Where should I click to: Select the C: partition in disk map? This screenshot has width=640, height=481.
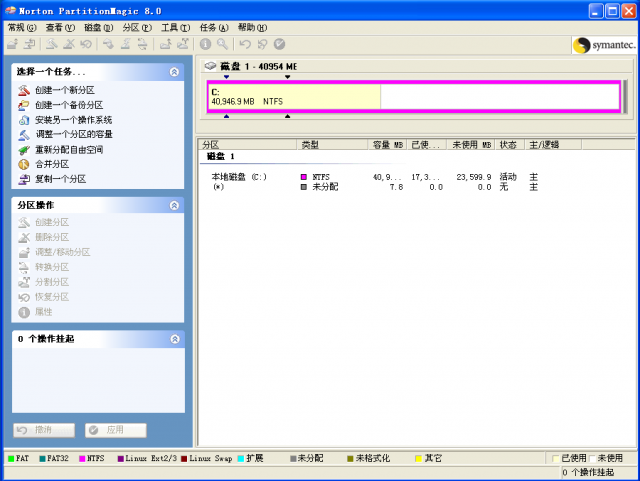pos(414,97)
